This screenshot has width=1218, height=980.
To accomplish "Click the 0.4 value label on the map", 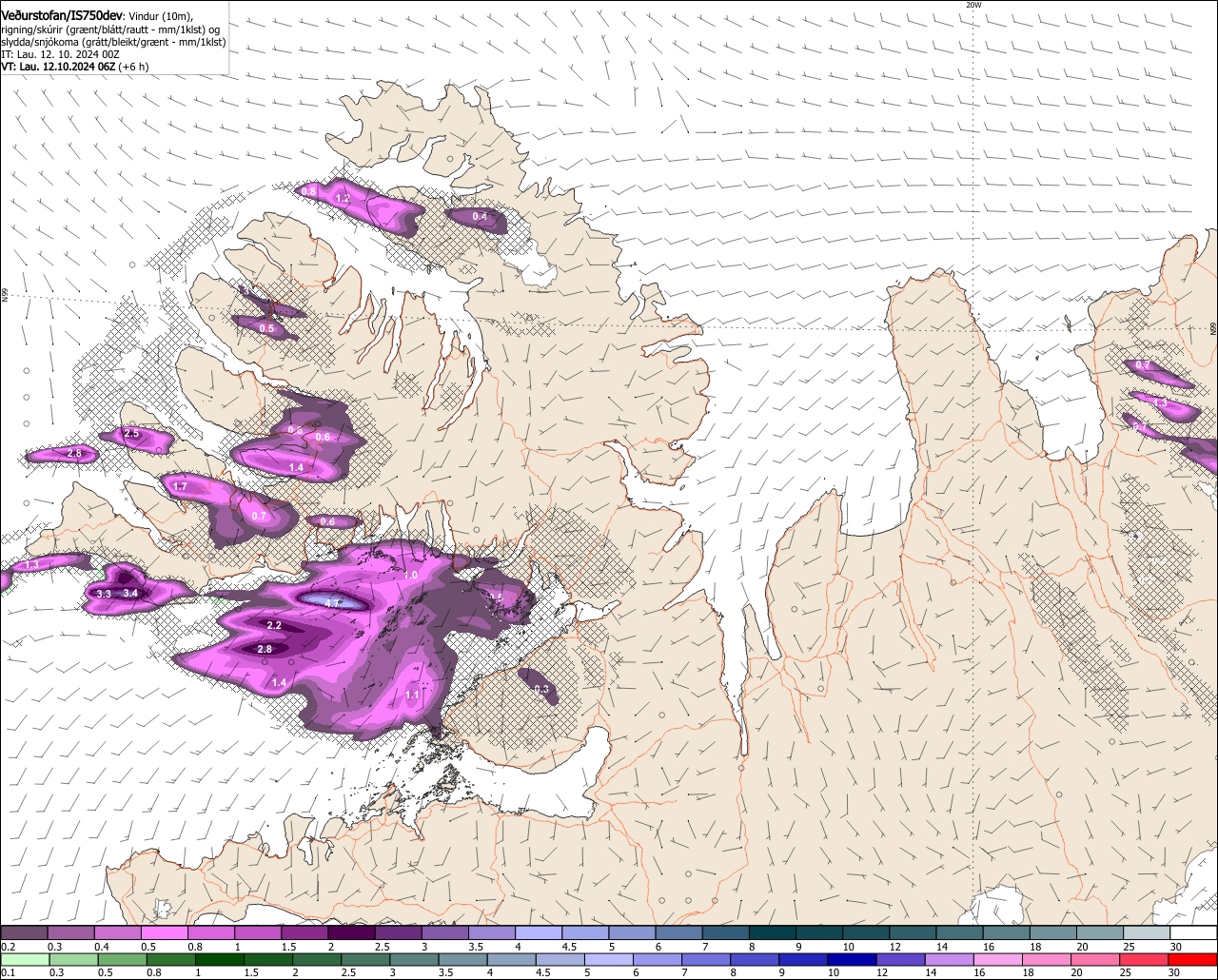I will coord(480,217).
